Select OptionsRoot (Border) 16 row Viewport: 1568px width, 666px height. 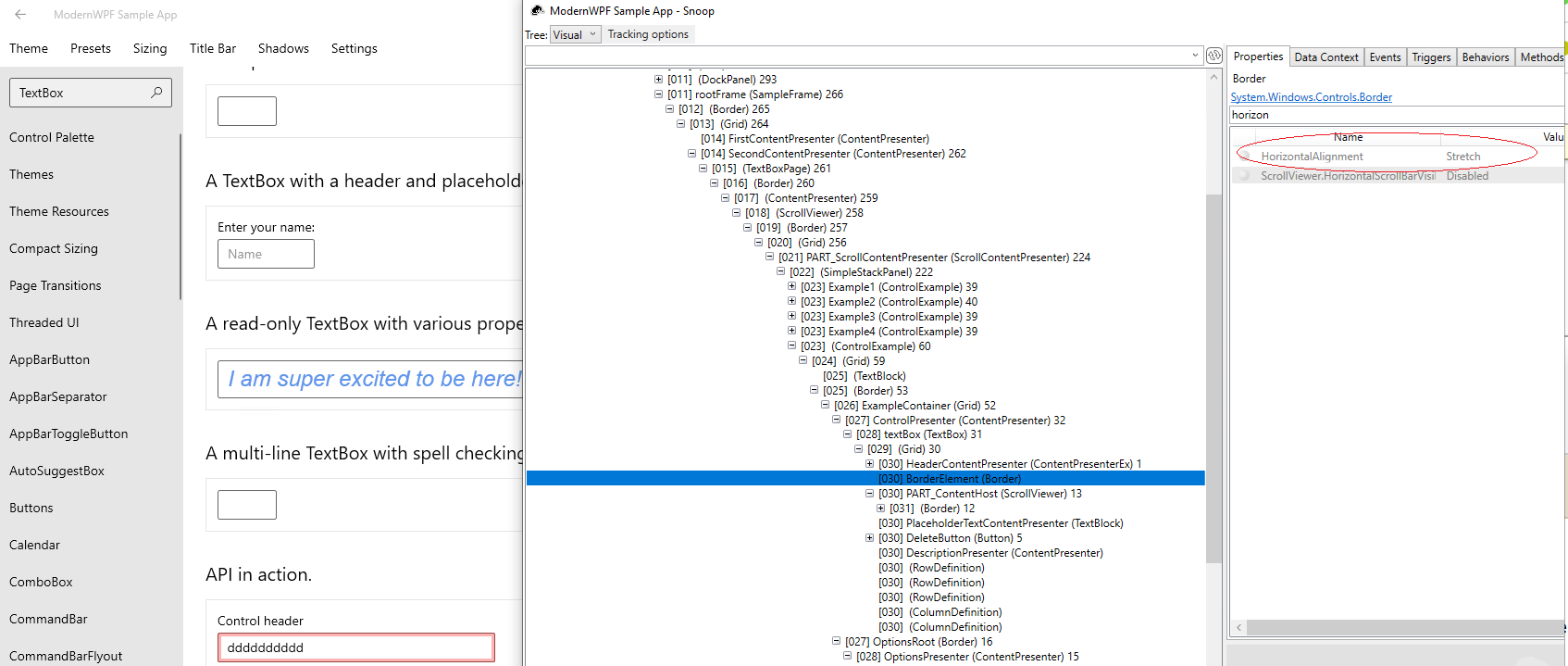[x=918, y=642]
